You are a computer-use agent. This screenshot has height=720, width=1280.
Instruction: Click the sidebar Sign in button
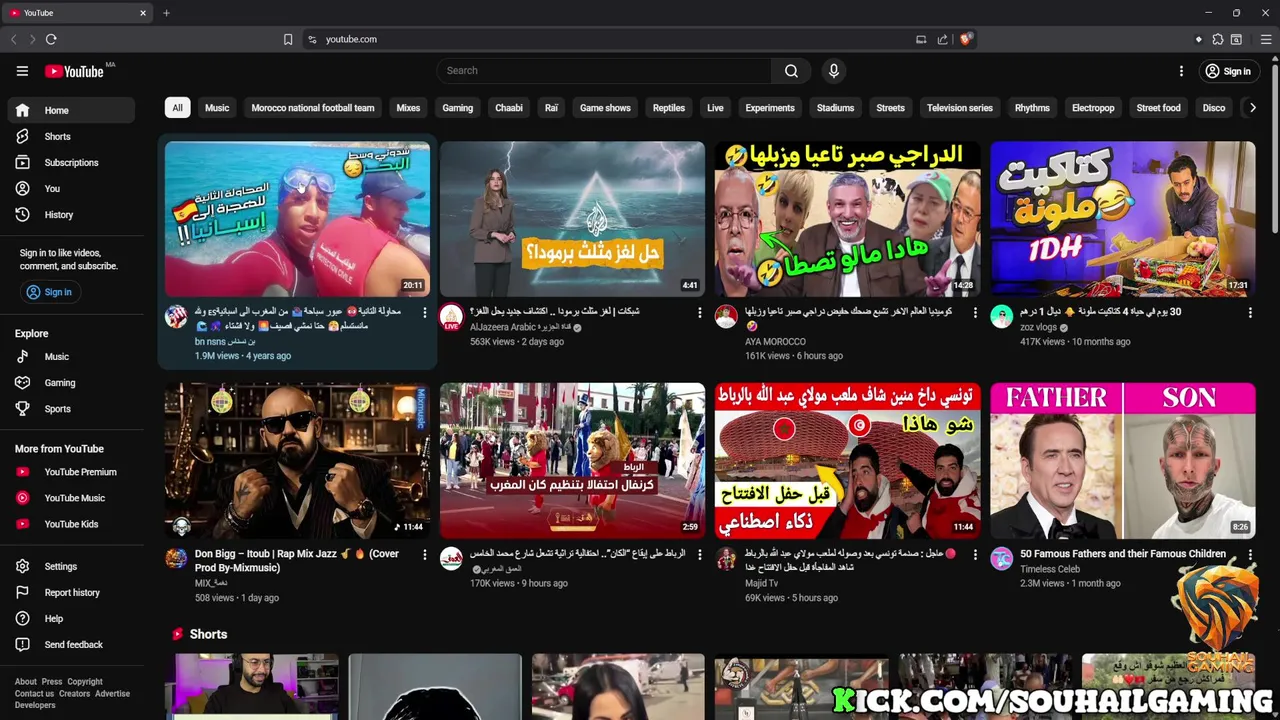(x=49, y=292)
